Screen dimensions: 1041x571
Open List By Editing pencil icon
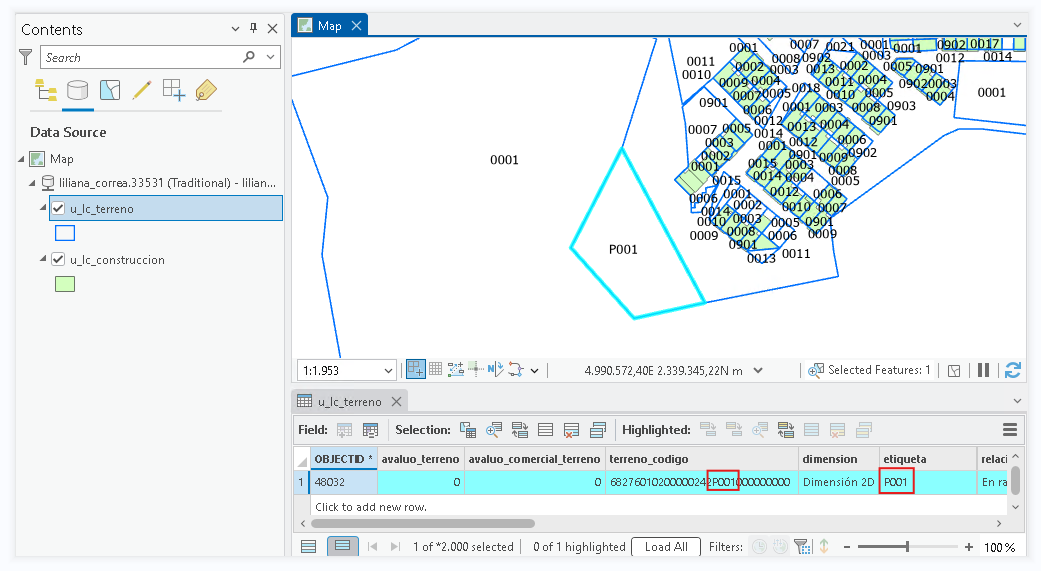point(141,90)
